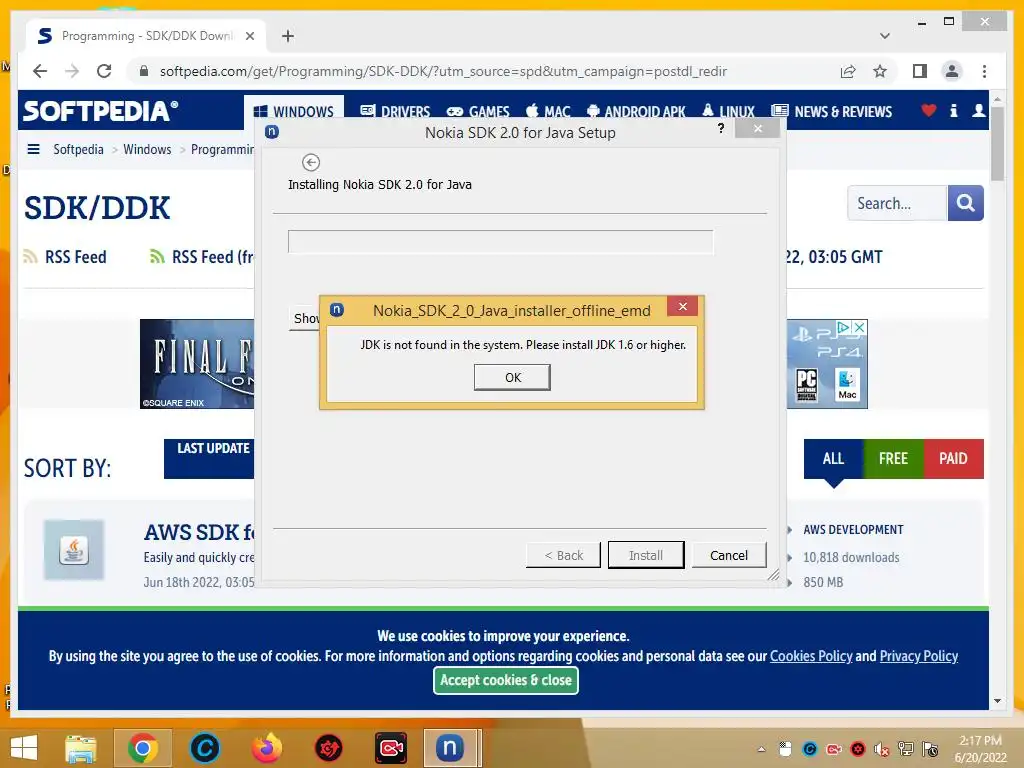1024x768 pixels.
Task: Click the Softpedia breadcrumb link
Action: 78,150
